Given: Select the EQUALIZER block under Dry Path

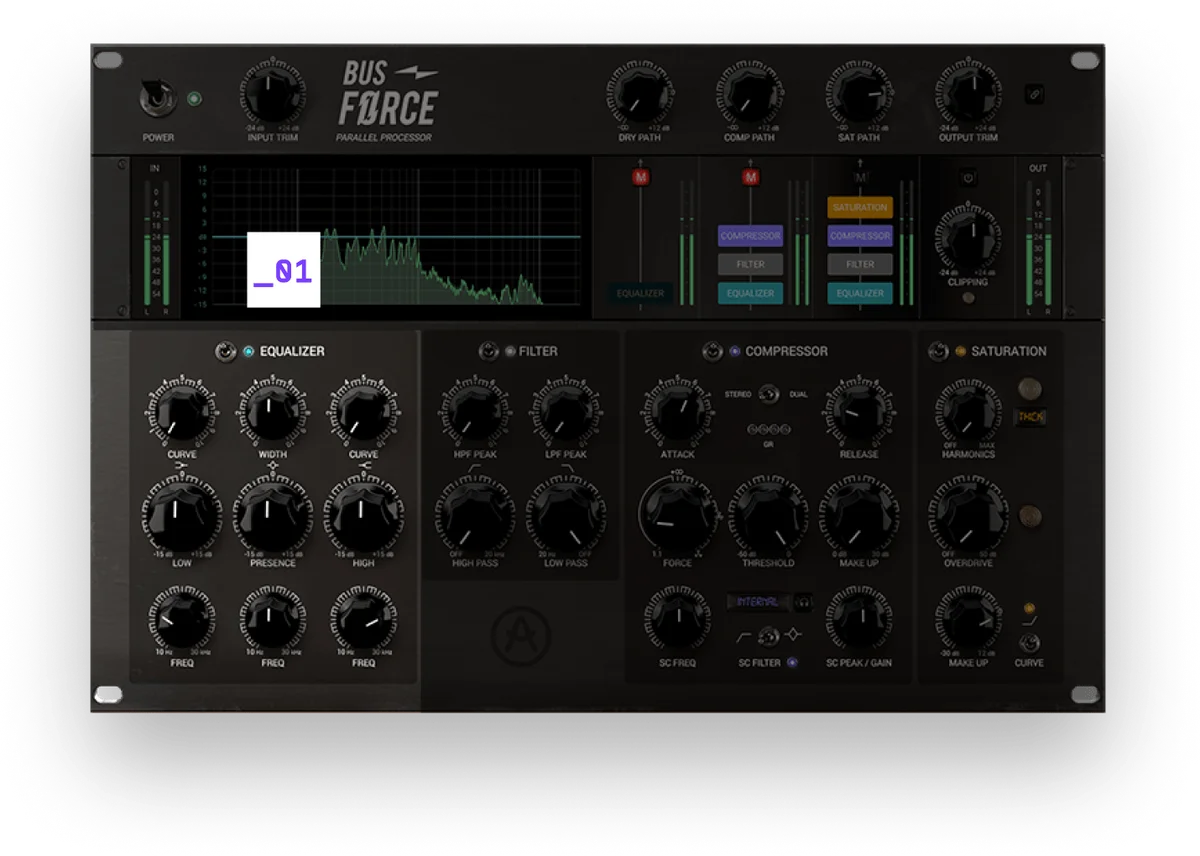Looking at the screenshot, I should [640, 294].
